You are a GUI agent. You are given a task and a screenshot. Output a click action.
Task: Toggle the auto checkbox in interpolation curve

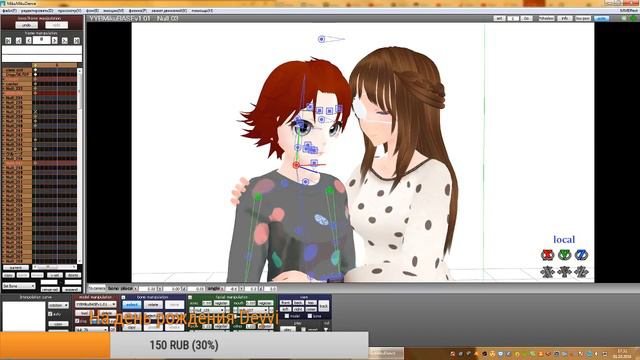(x=50, y=314)
